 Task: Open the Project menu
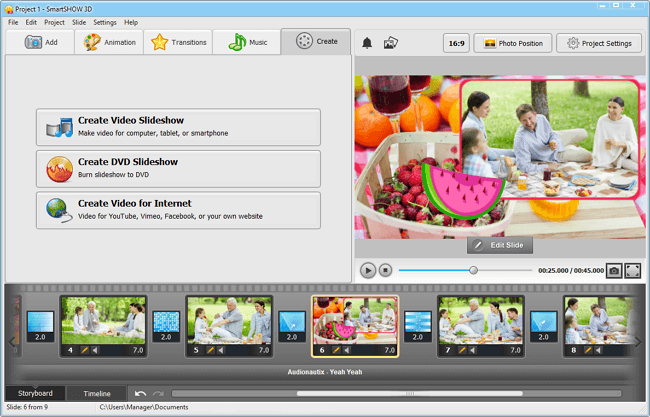tap(54, 22)
